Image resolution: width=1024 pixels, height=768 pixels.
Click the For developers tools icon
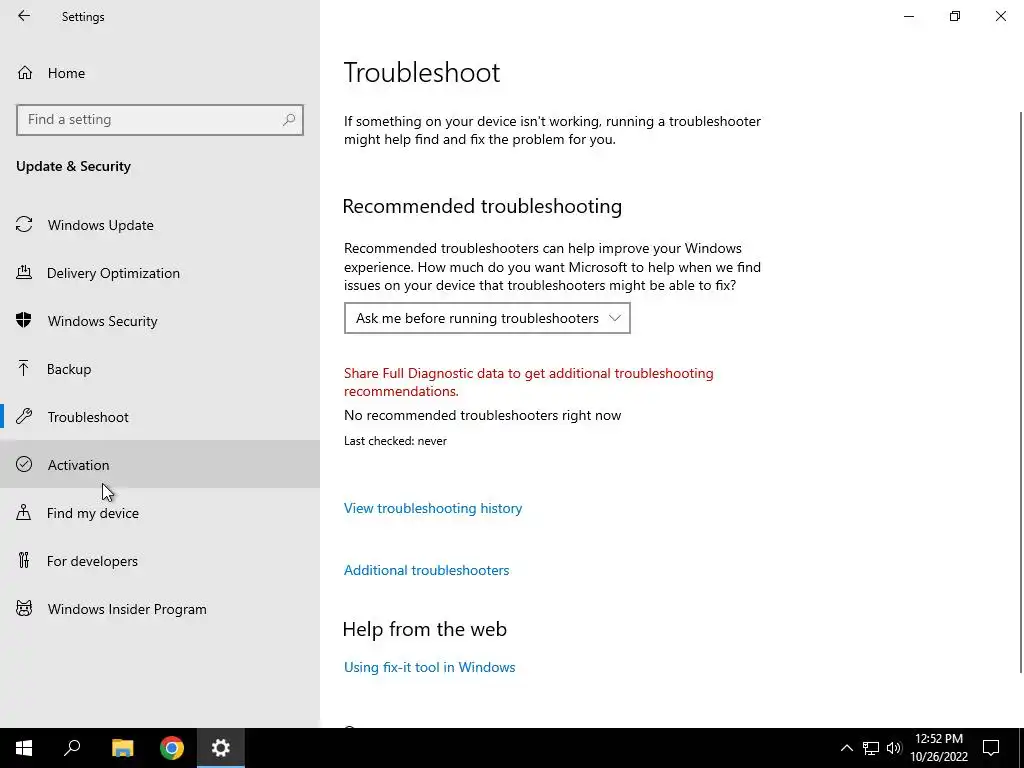click(24, 560)
